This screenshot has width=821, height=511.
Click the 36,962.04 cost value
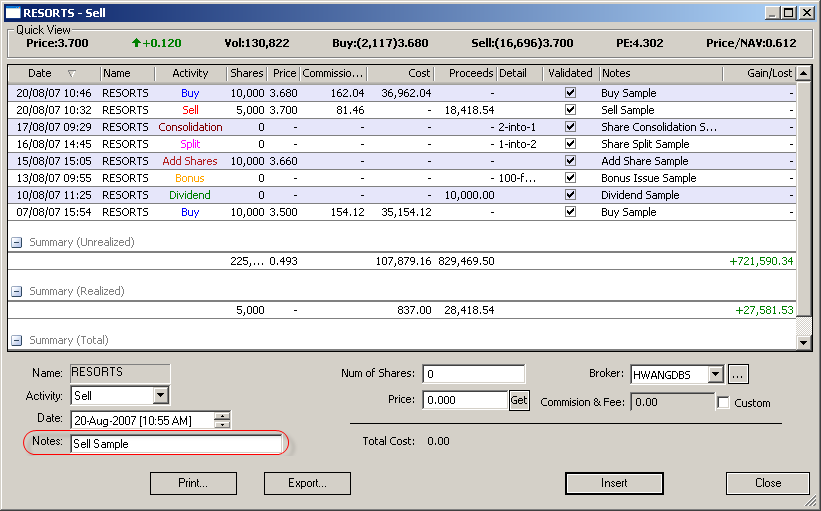tap(406, 93)
